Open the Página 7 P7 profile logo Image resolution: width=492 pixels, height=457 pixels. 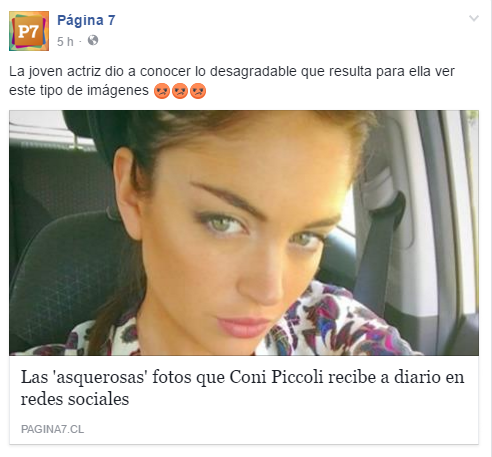[29, 31]
